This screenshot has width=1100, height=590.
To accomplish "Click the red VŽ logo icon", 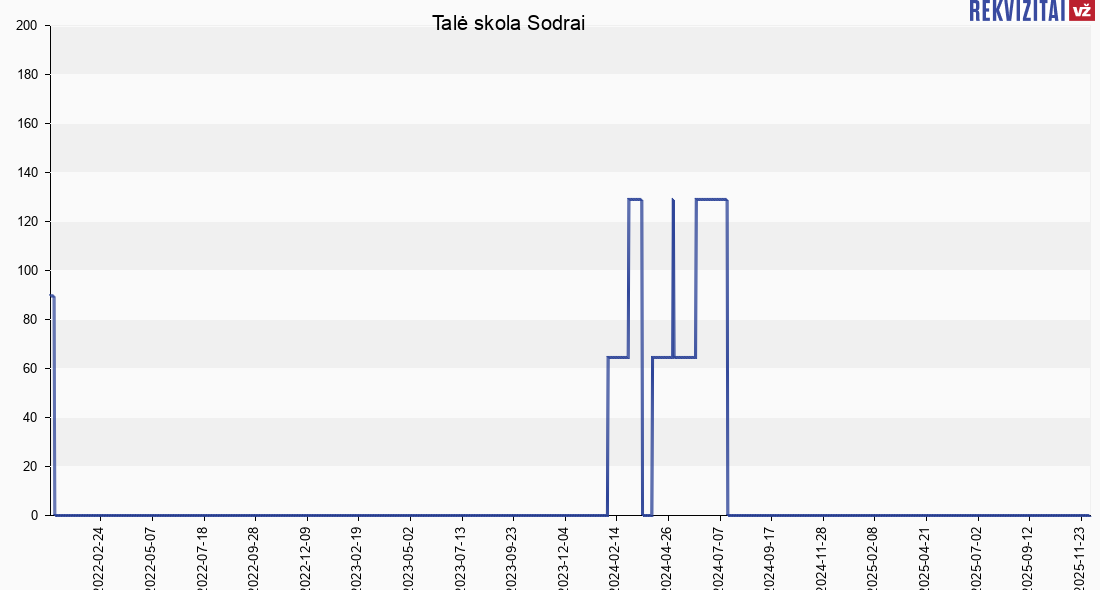I will 1081,11.
